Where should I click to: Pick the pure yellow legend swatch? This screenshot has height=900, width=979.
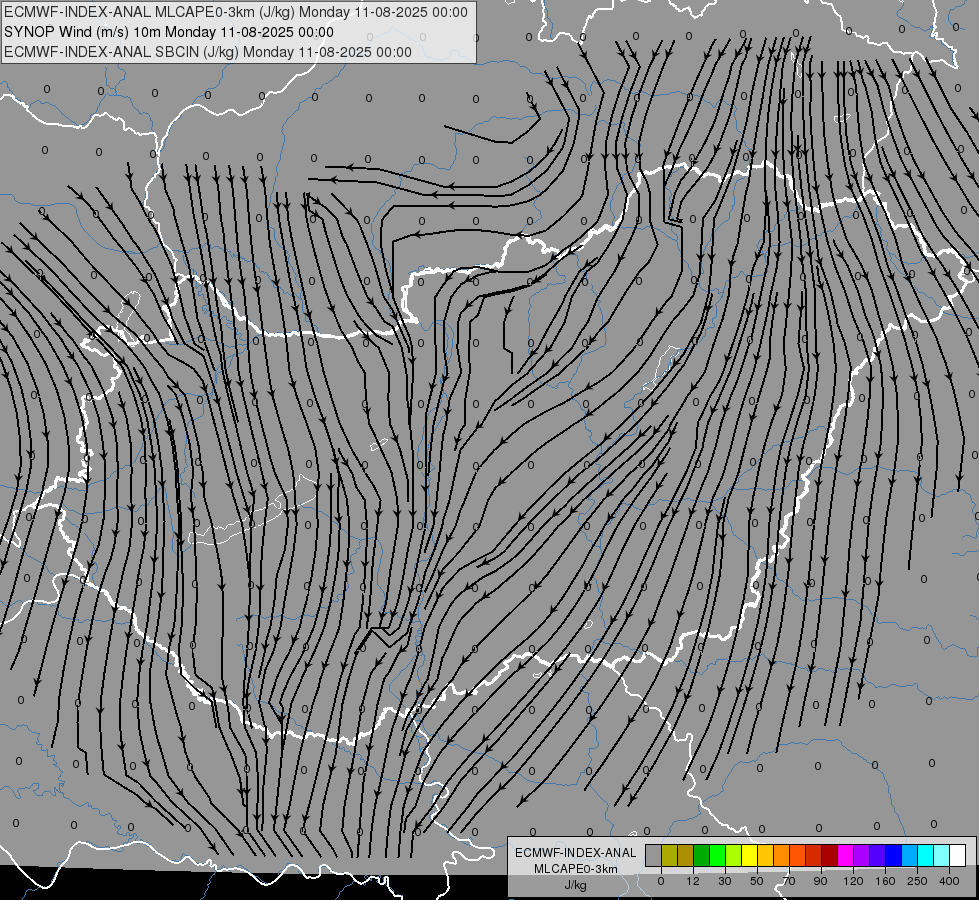click(x=749, y=855)
